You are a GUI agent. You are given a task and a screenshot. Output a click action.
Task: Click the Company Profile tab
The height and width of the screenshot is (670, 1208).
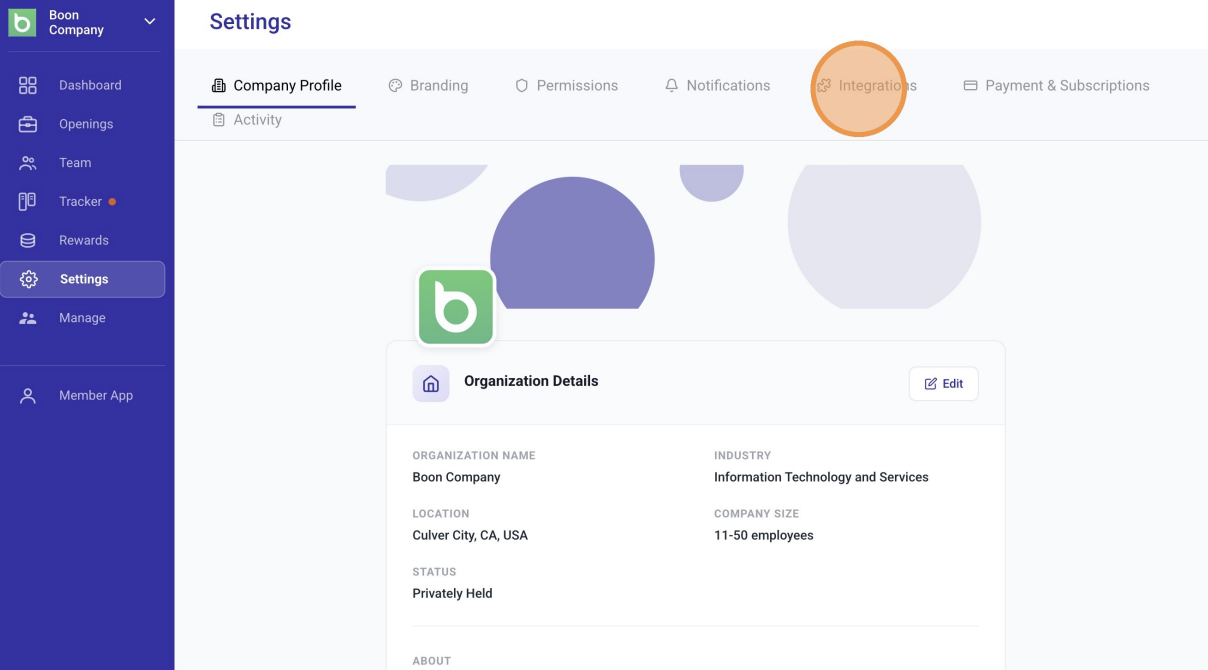pos(277,86)
